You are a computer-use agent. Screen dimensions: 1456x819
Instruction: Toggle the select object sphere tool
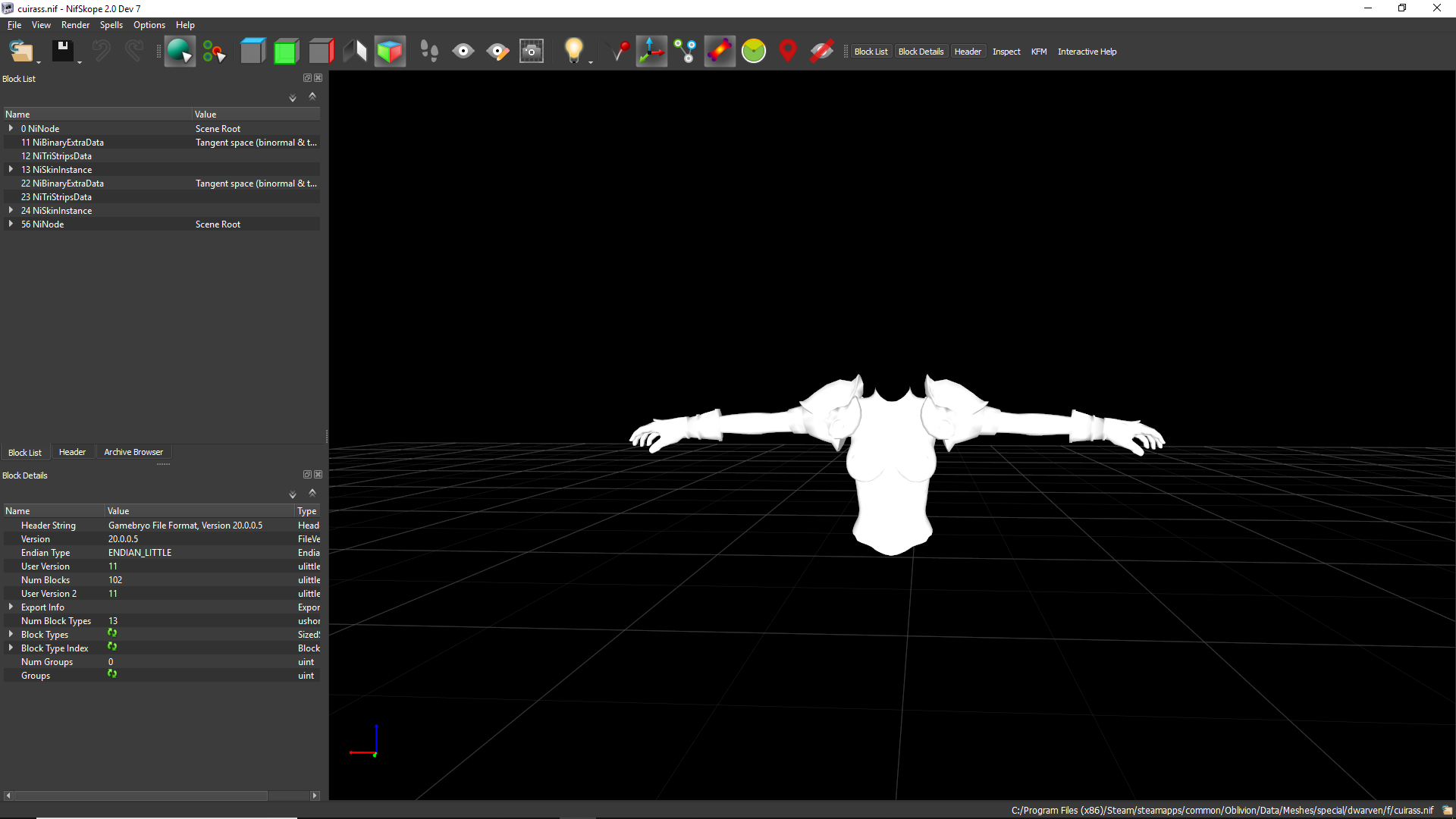click(x=180, y=52)
